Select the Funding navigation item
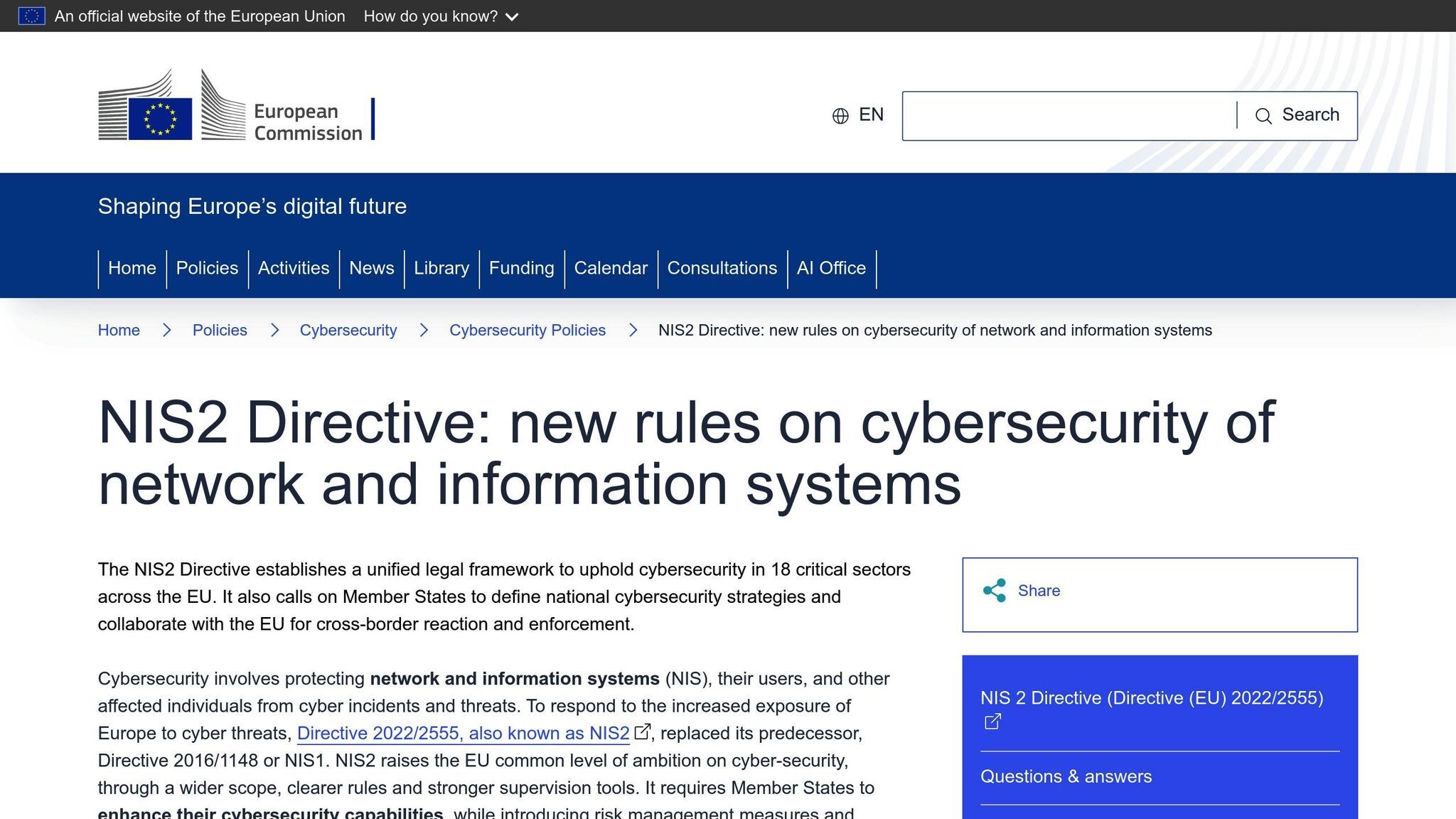The image size is (1456, 819). [521, 269]
